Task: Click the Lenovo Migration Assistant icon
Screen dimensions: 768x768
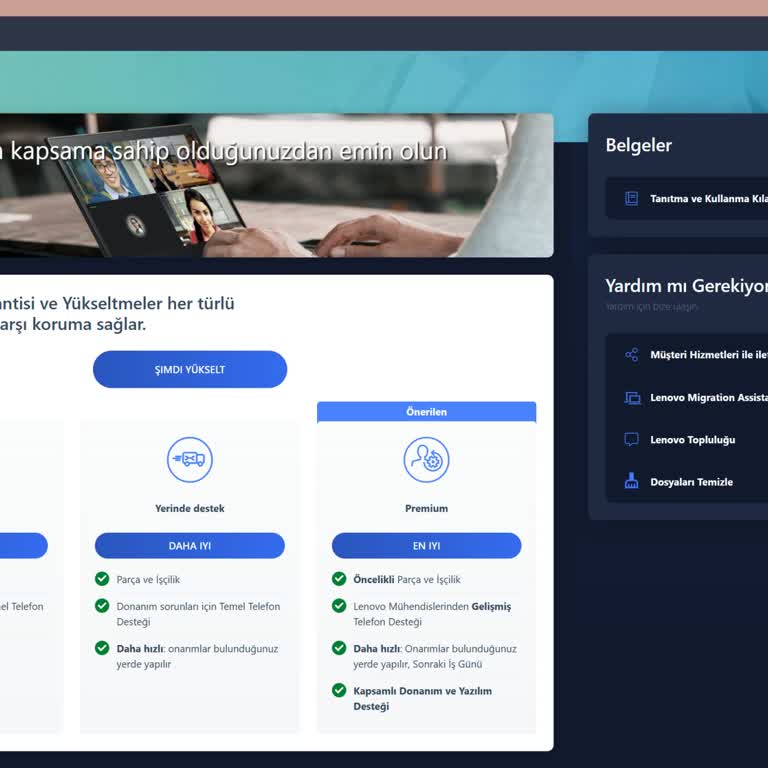Action: [631, 397]
